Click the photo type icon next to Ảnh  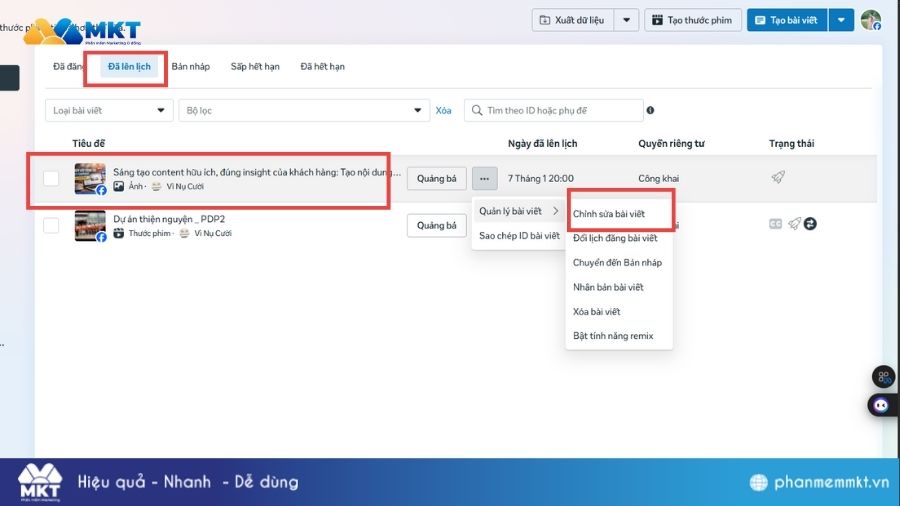point(118,186)
